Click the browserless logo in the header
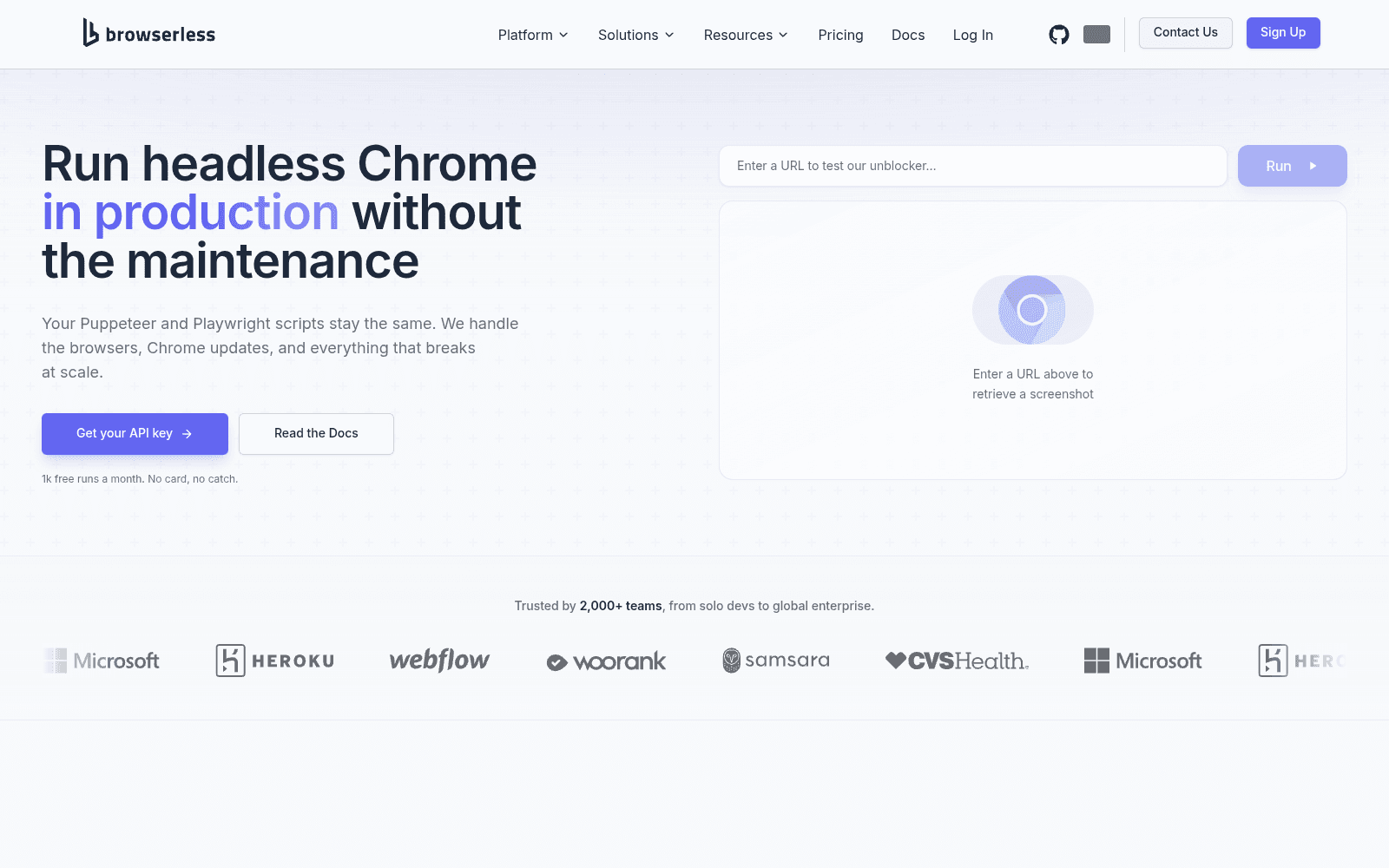This screenshot has width=1389, height=868. point(148,33)
